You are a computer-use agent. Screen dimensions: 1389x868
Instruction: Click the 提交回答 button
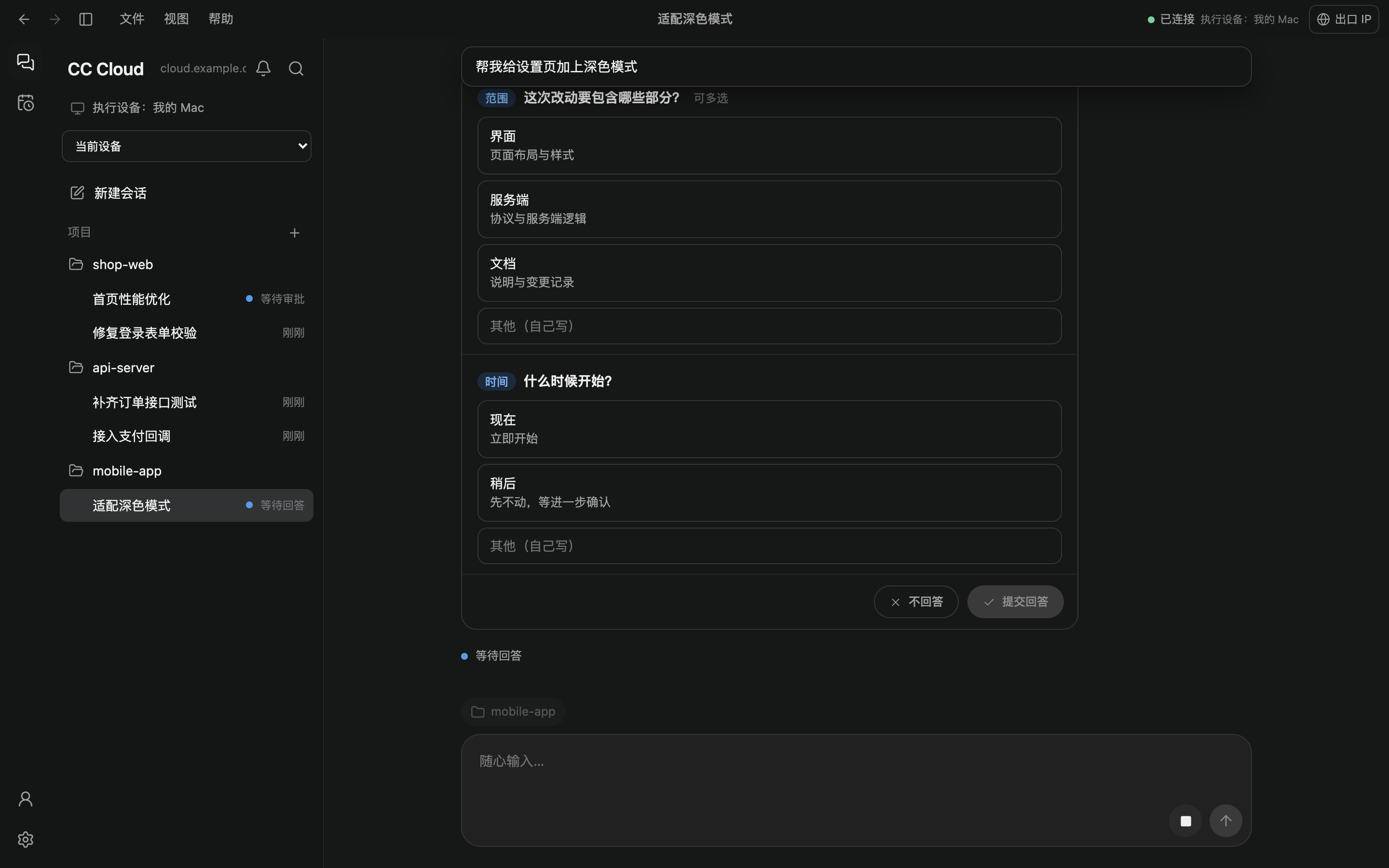[1015, 602]
